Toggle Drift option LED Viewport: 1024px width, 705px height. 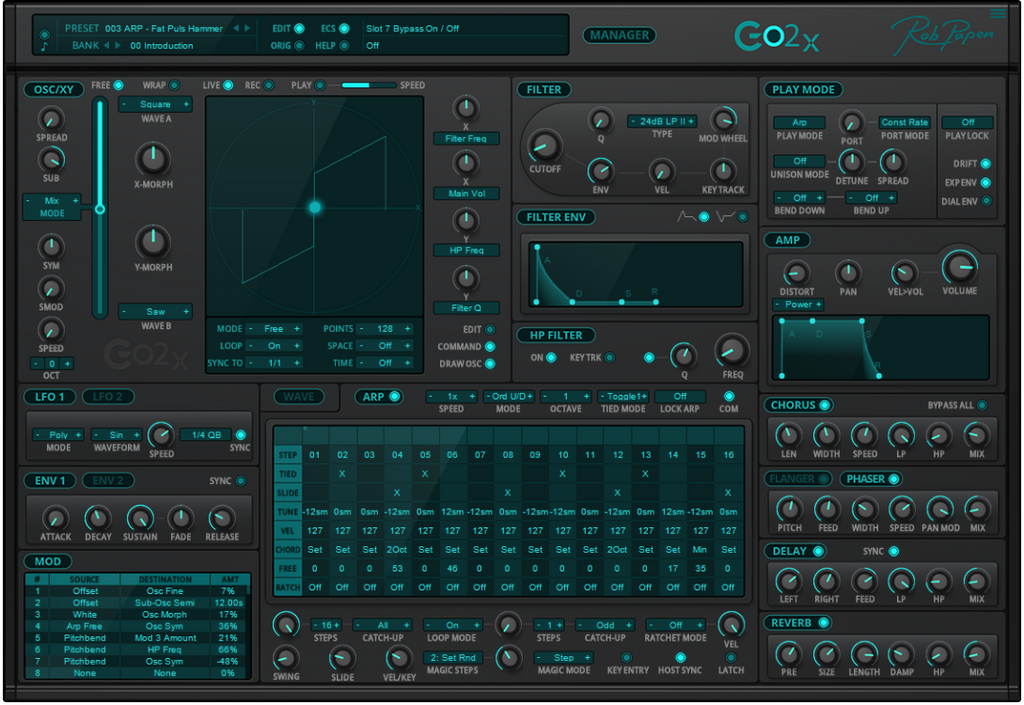tap(985, 164)
